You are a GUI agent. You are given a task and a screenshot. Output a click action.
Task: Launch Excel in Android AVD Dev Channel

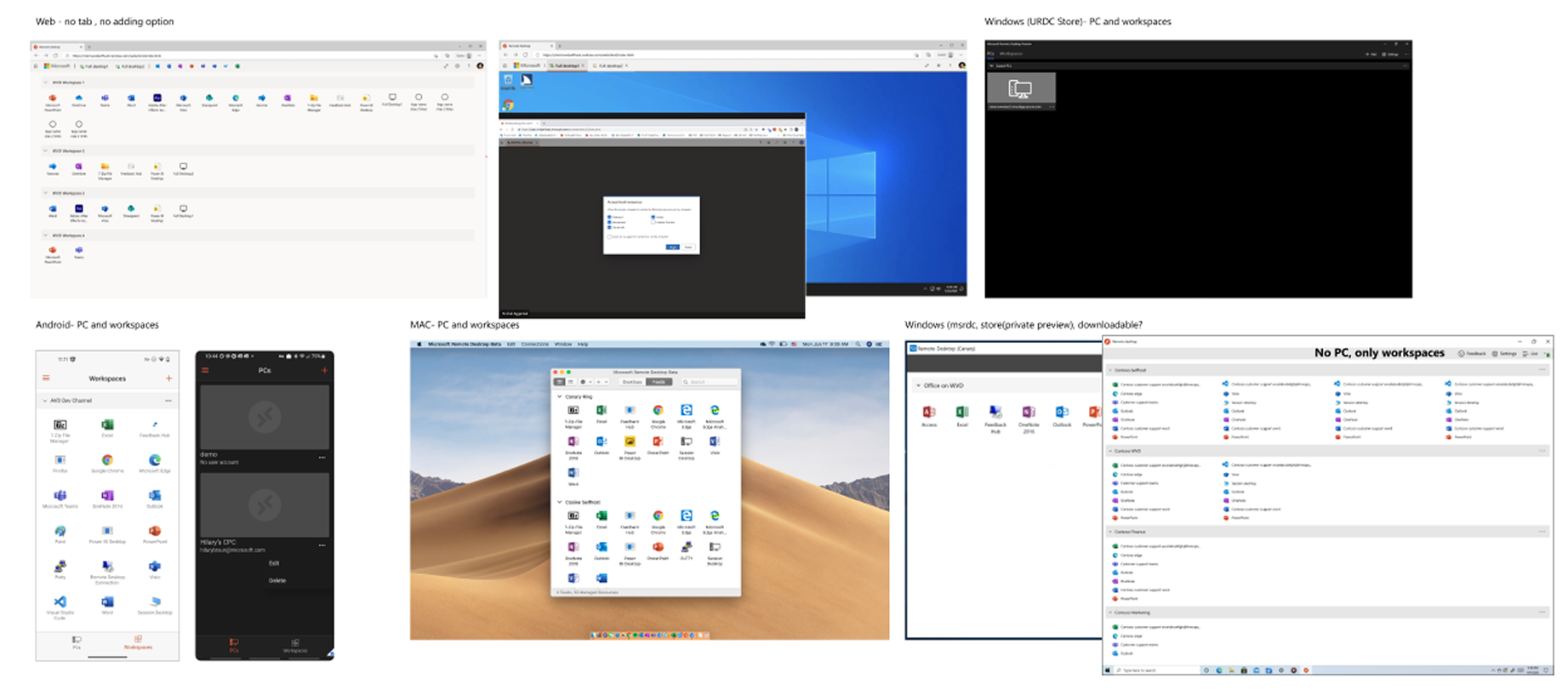point(107,428)
